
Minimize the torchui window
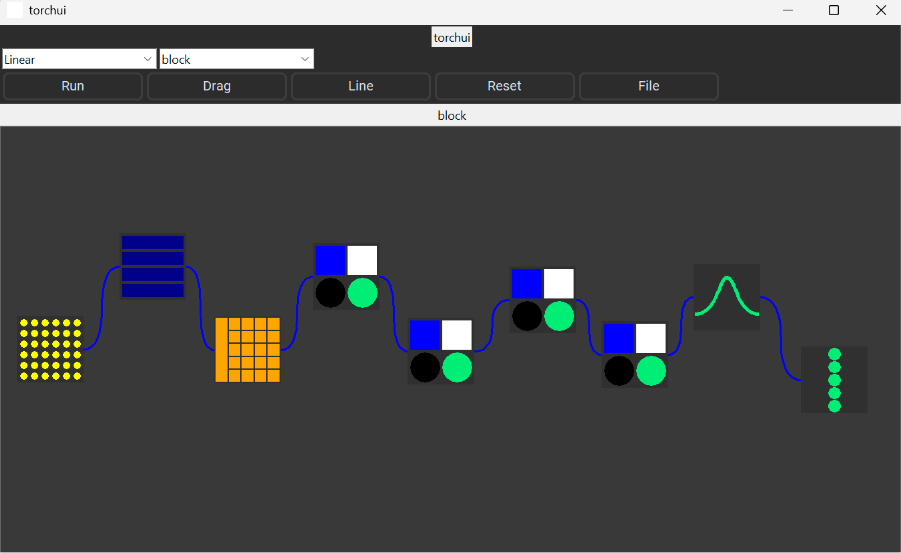tap(788, 10)
